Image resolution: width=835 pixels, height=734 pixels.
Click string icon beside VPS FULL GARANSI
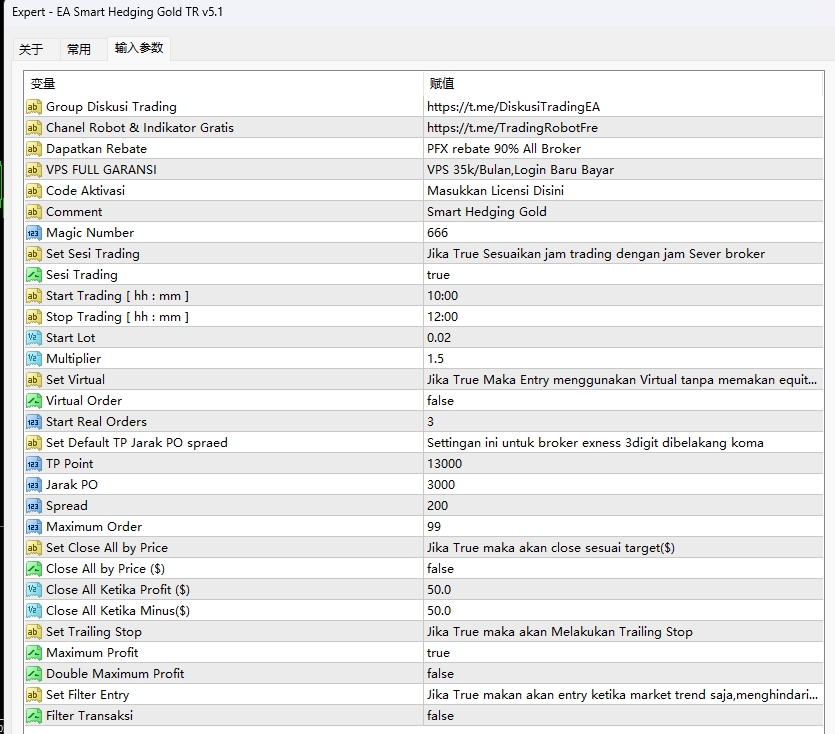coord(34,170)
